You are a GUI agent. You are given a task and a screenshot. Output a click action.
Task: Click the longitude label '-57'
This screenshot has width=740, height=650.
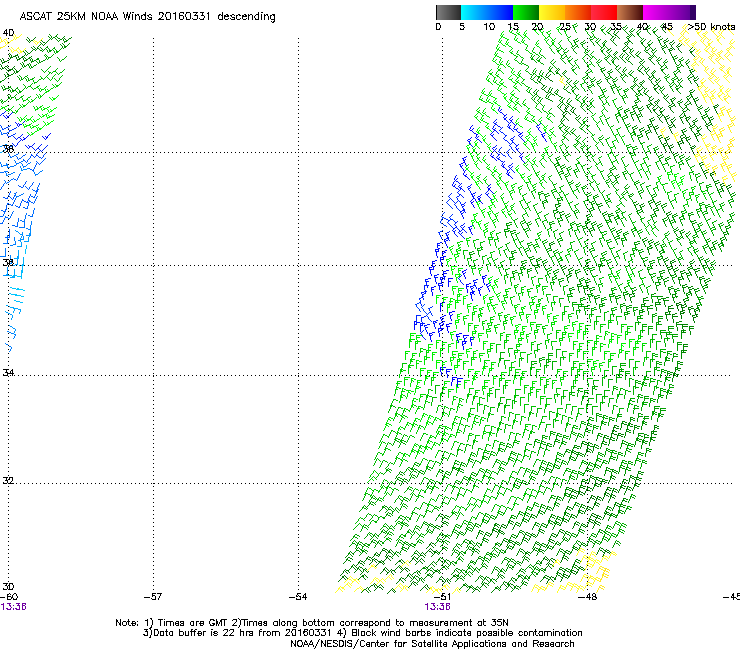pos(153,597)
